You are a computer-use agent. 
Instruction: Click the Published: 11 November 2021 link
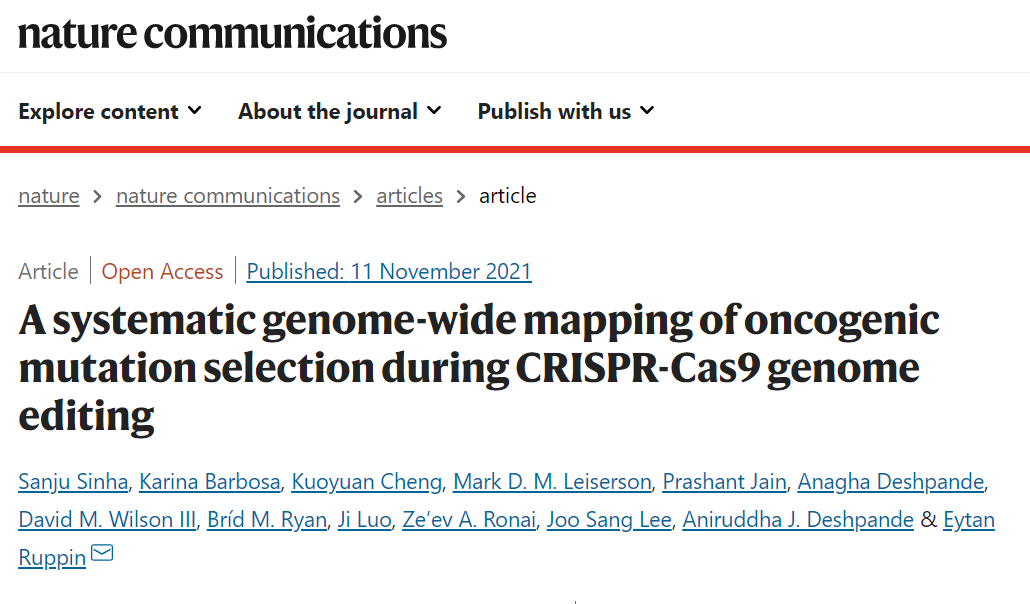[x=389, y=271]
